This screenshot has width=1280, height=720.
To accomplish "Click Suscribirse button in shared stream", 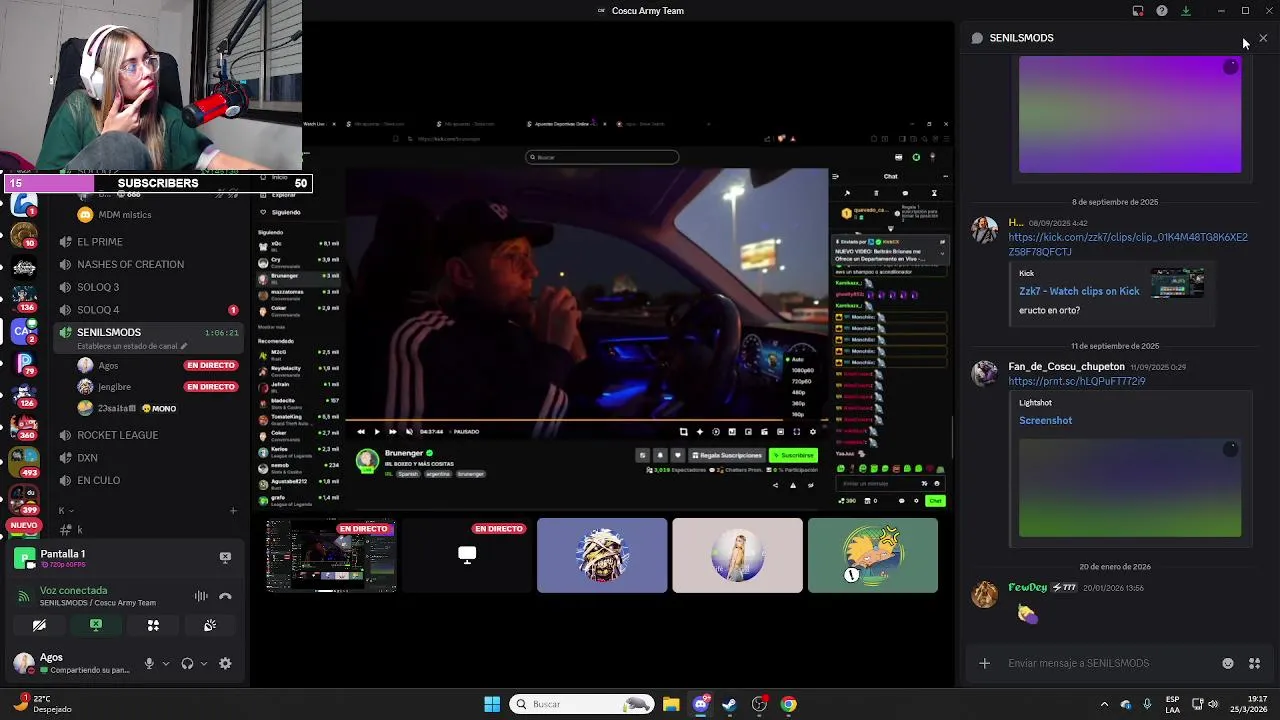I will click(793, 456).
